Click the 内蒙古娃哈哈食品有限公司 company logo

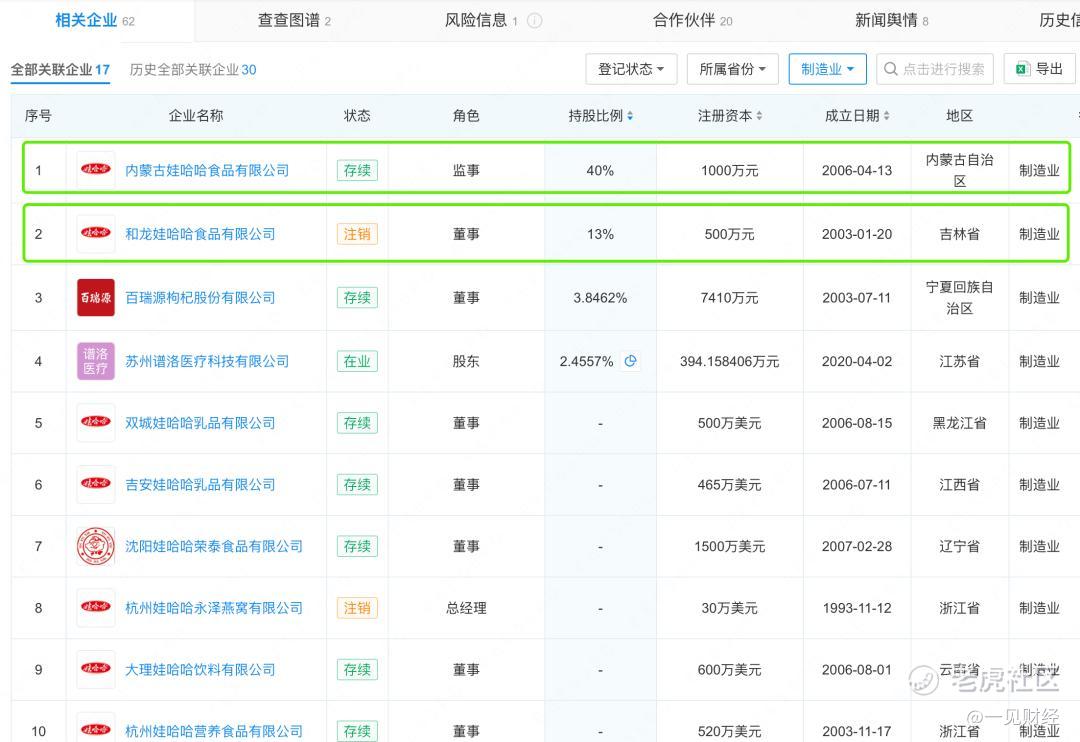(96, 169)
